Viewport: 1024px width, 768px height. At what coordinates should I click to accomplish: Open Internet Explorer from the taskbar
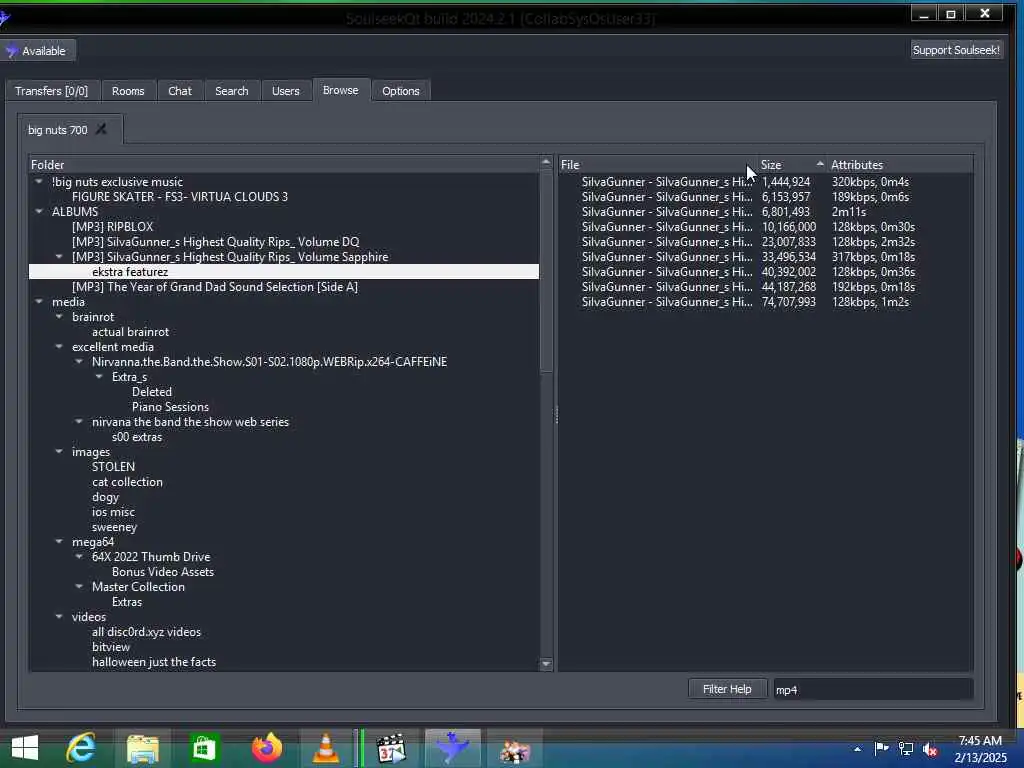(x=81, y=748)
